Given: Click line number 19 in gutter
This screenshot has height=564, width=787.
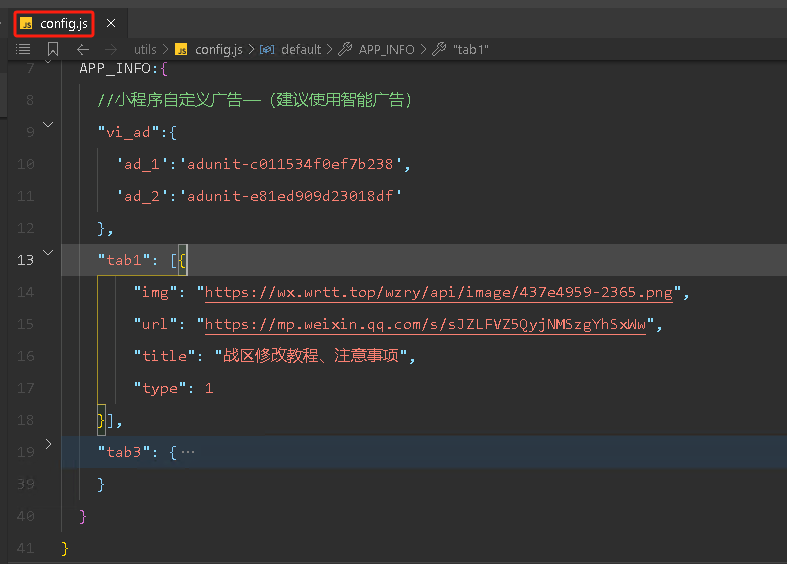Looking at the screenshot, I should pyautogui.click(x=26, y=452).
